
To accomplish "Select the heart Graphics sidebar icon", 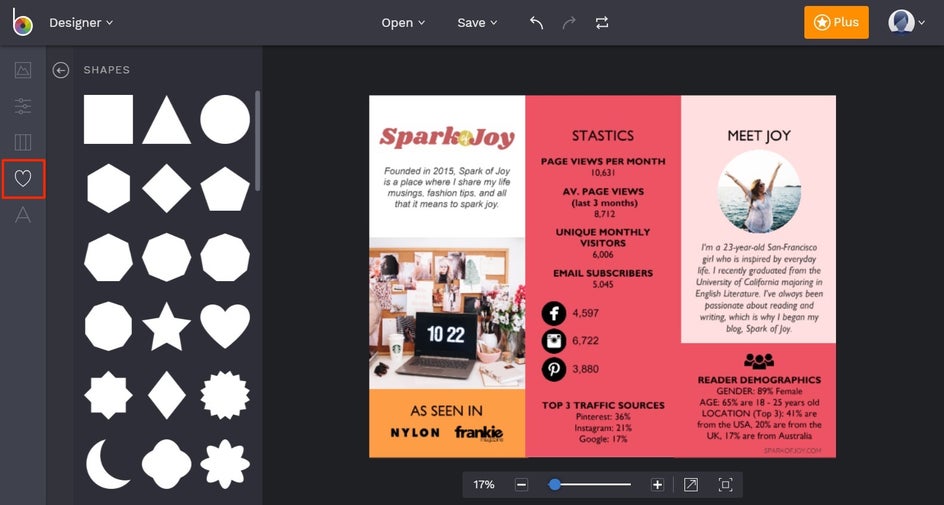I will pyautogui.click(x=23, y=178).
